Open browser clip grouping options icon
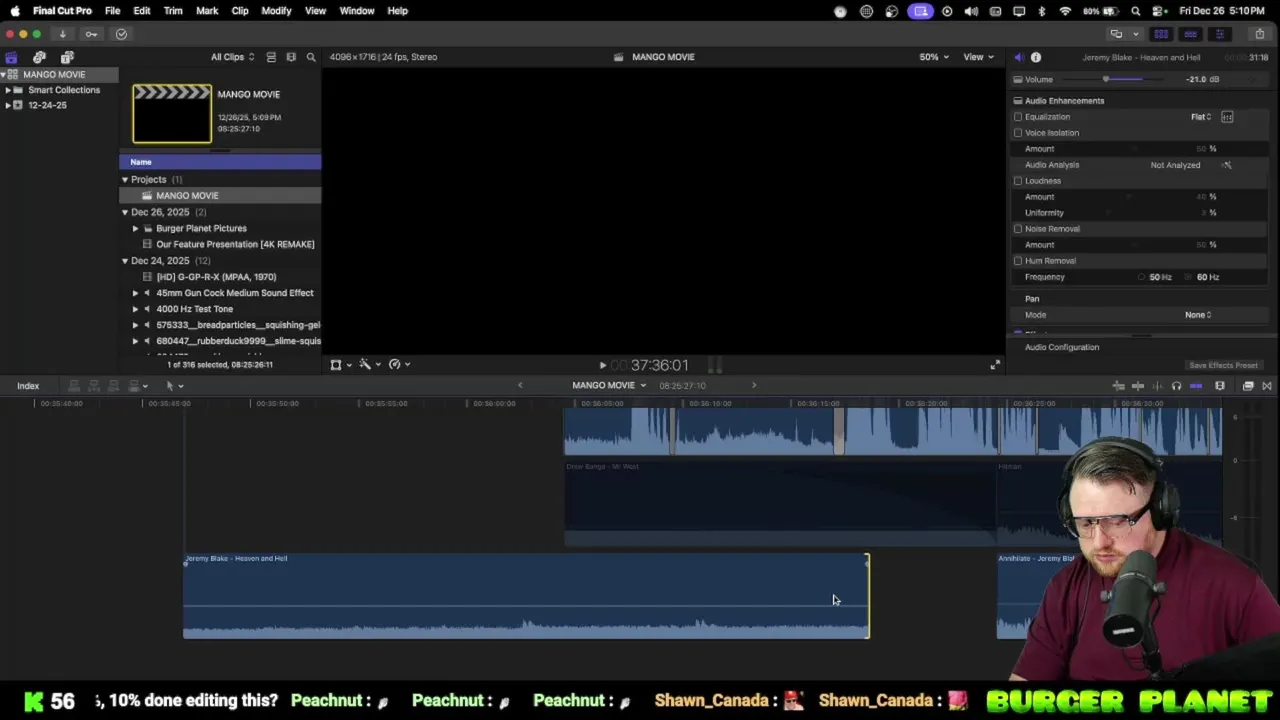 pos(291,57)
